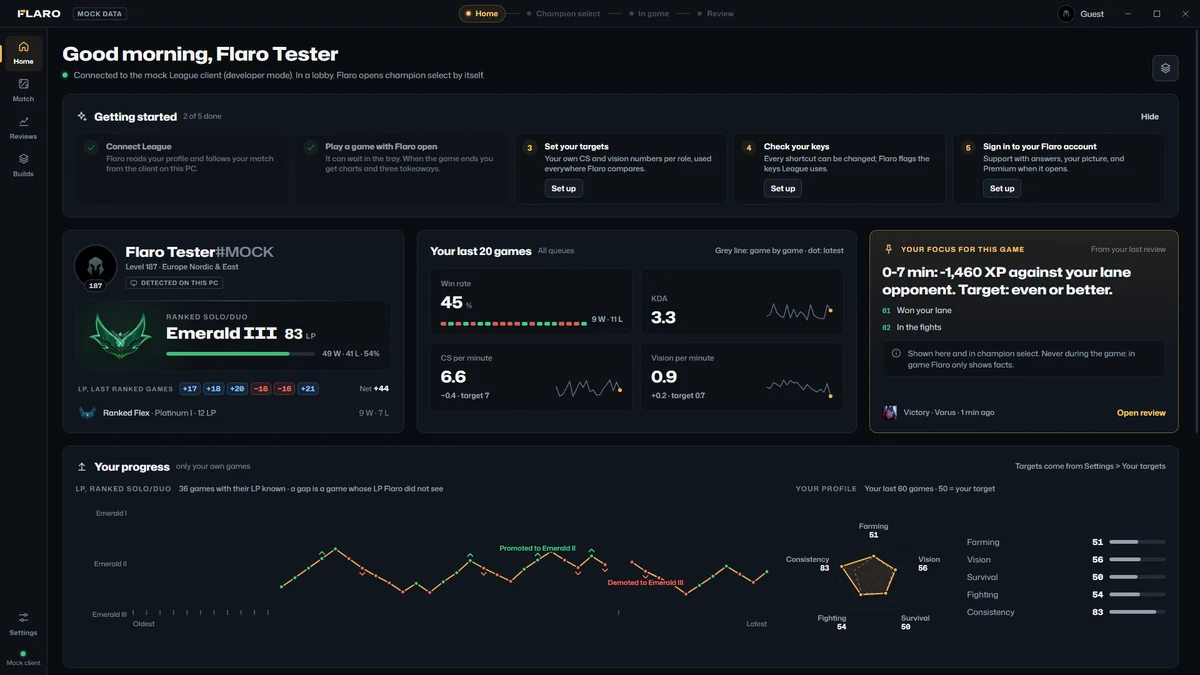Image resolution: width=1200 pixels, height=675 pixels.
Task: Click the Emerald III LP progress bar
Action: [x=240, y=354]
